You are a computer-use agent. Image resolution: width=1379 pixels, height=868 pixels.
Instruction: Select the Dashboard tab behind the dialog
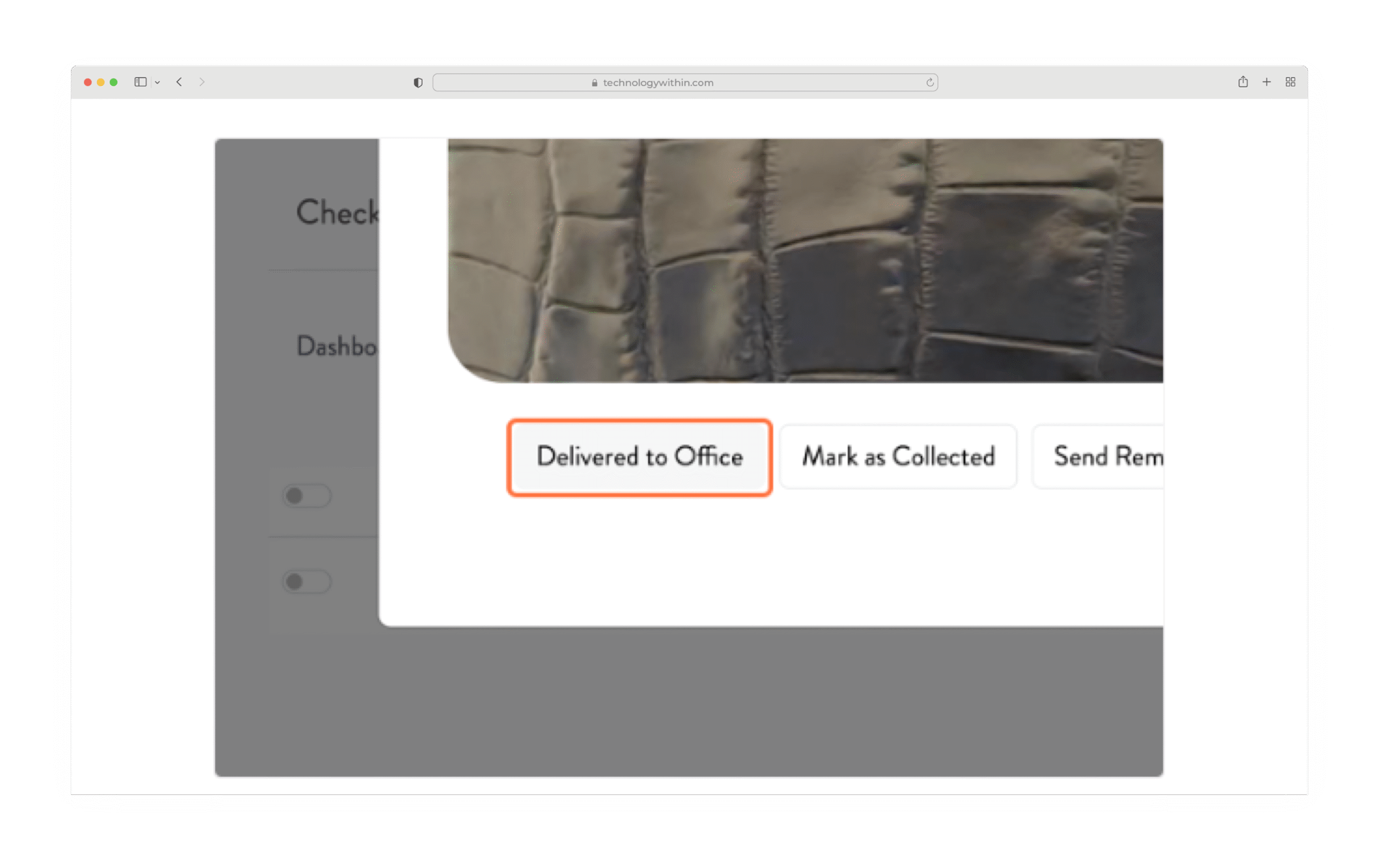tap(336, 346)
